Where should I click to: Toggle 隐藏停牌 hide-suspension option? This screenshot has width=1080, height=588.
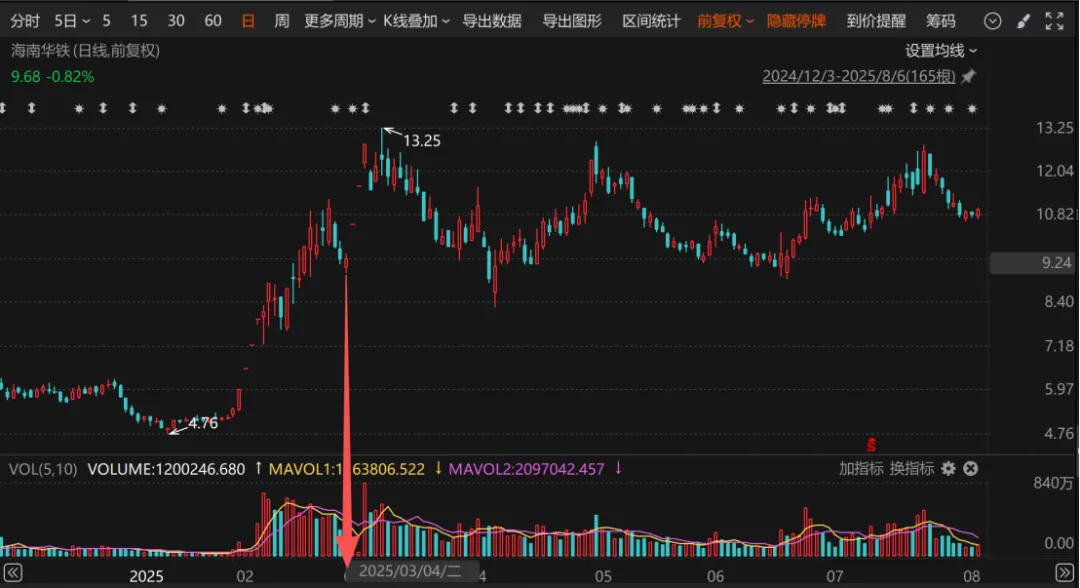(x=796, y=21)
